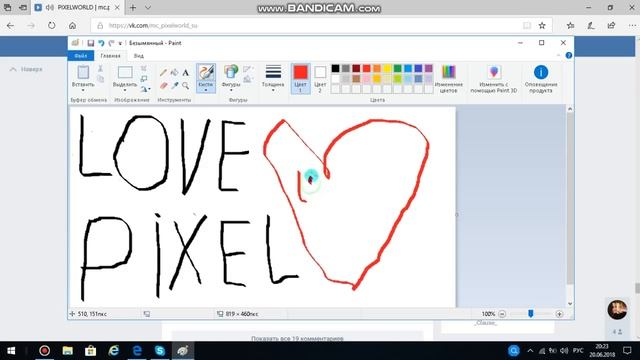The height and width of the screenshot is (360, 640).
Task: Go back in the browser
Action: pos(10,25)
